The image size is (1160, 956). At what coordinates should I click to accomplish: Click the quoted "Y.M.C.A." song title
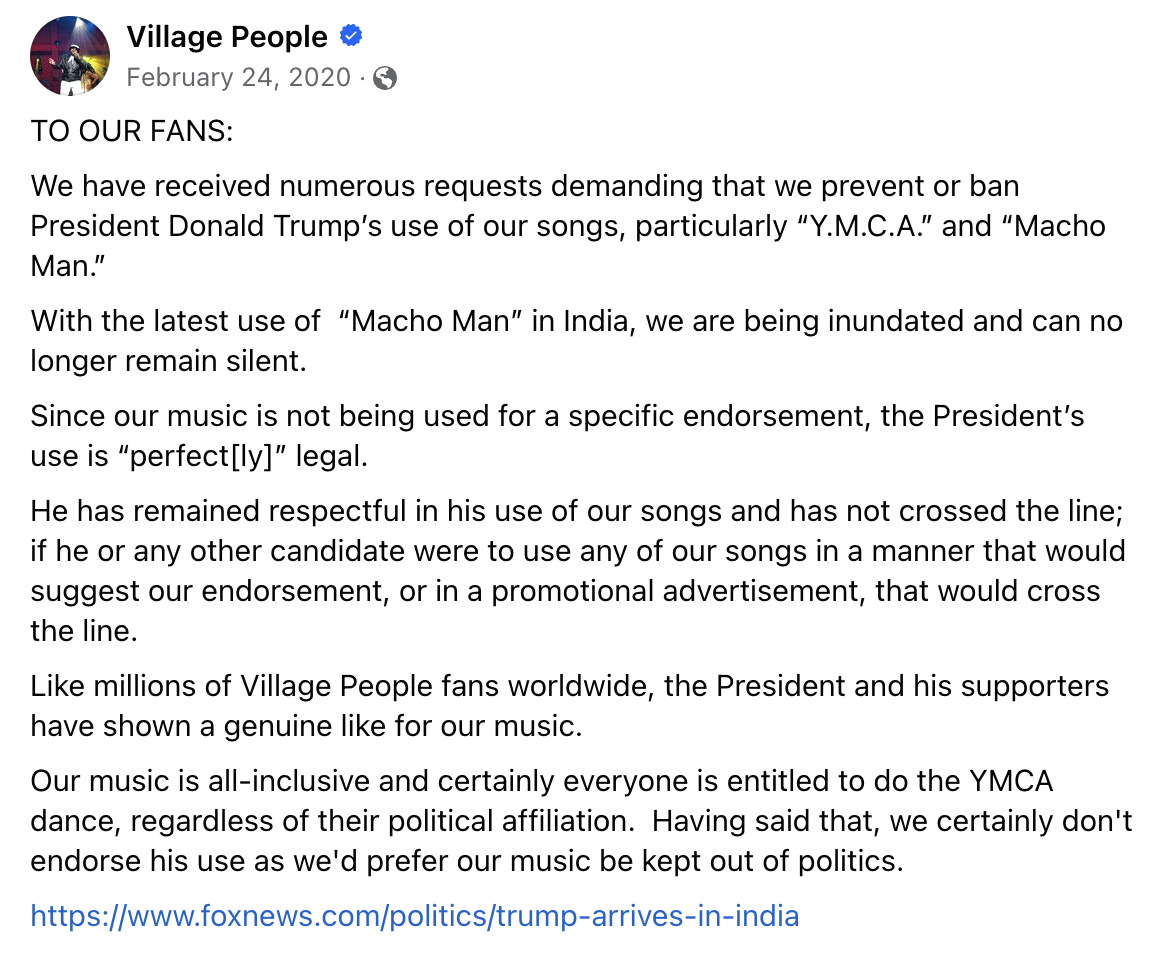click(864, 226)
